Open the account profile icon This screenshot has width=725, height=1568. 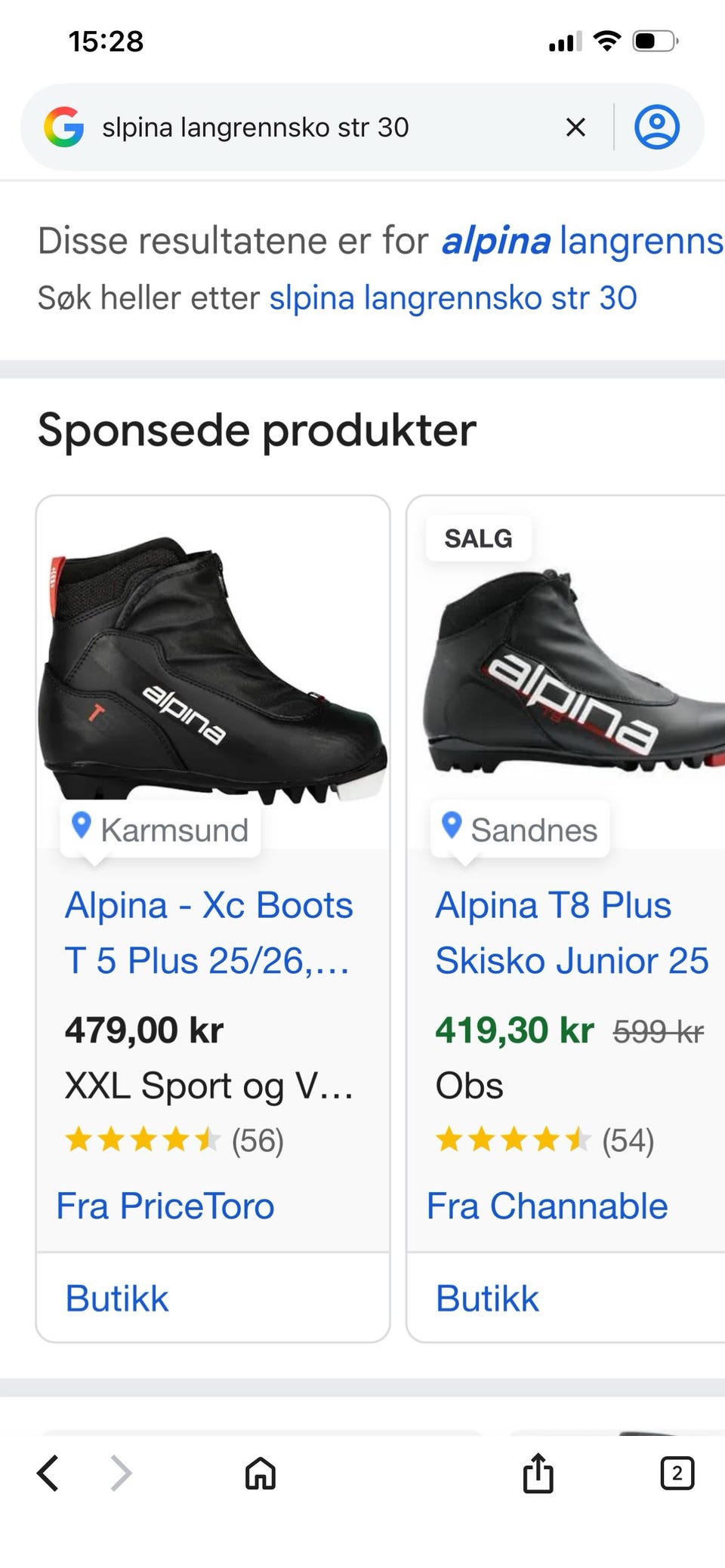(656, 127)
